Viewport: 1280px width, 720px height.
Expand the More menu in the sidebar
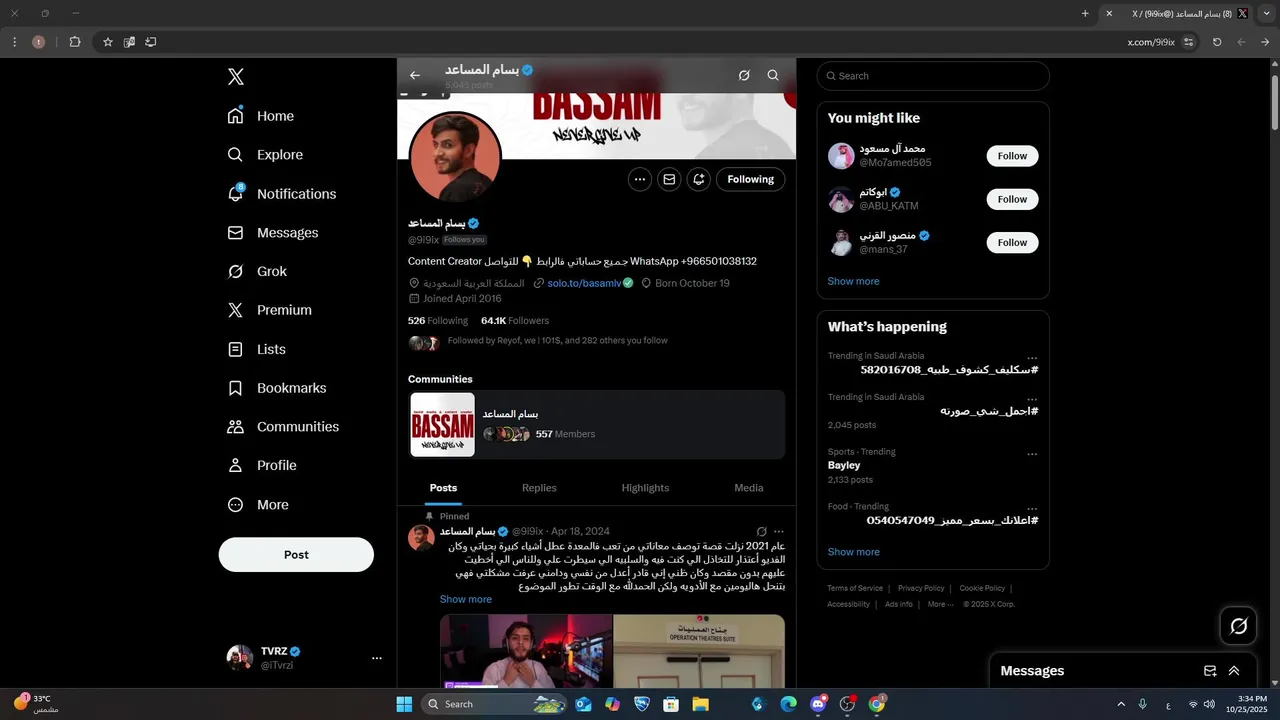[x=257, y=505]
